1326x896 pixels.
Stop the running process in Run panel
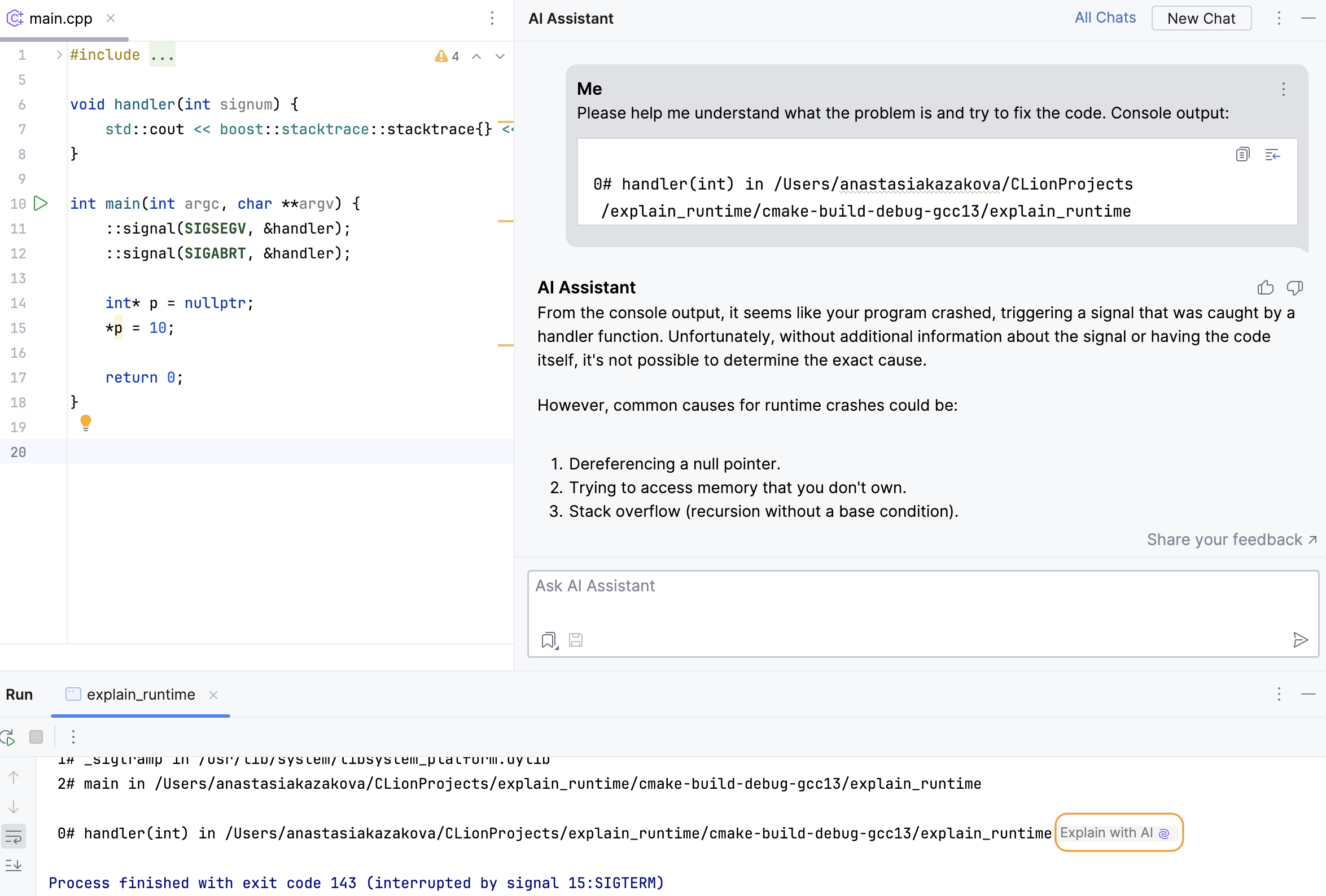pyautogui.click(x=36, y=736)
